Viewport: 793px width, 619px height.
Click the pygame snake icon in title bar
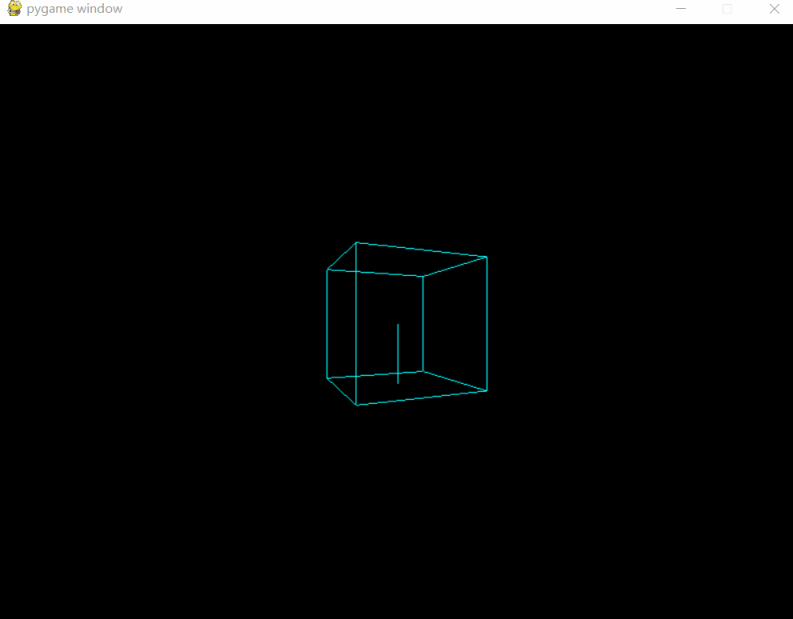pyautogui.click(x=14, y=9)
